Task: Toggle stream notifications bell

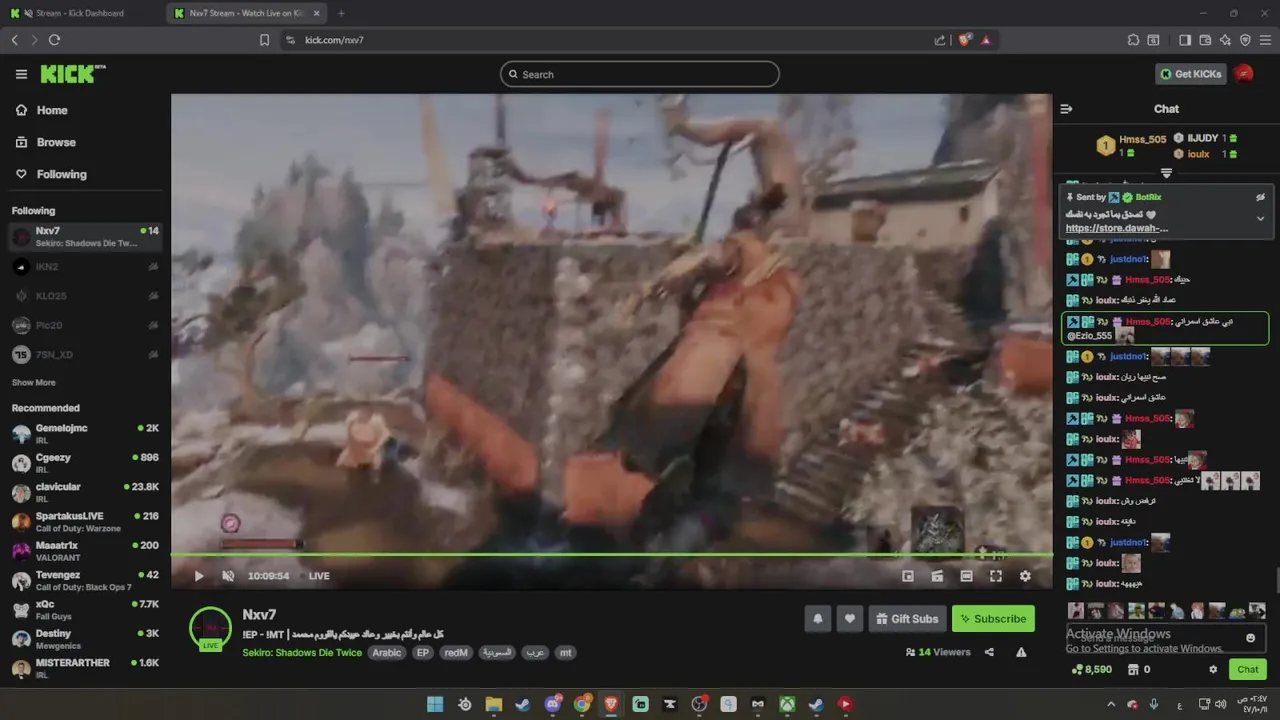Action: click(817, 619)
